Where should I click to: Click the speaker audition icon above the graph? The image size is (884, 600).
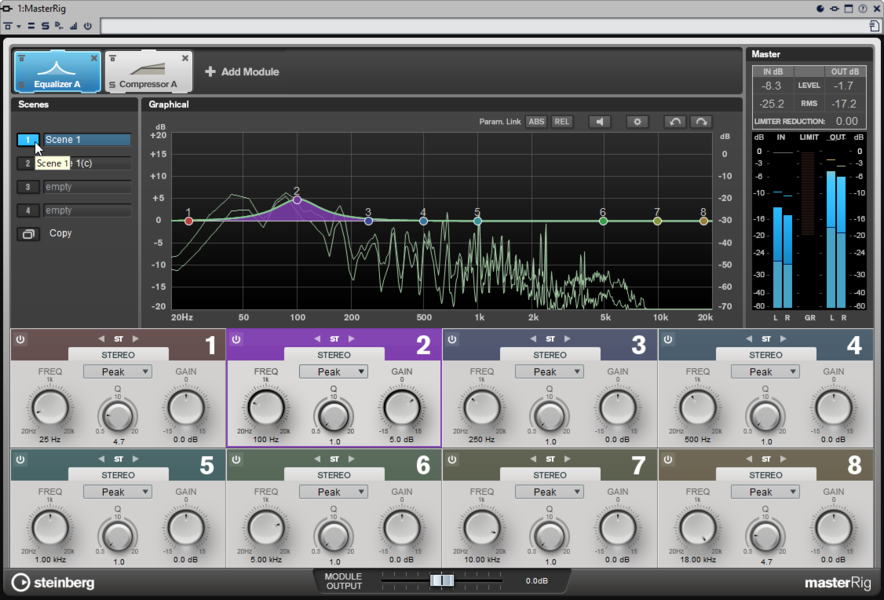[600, 122]
